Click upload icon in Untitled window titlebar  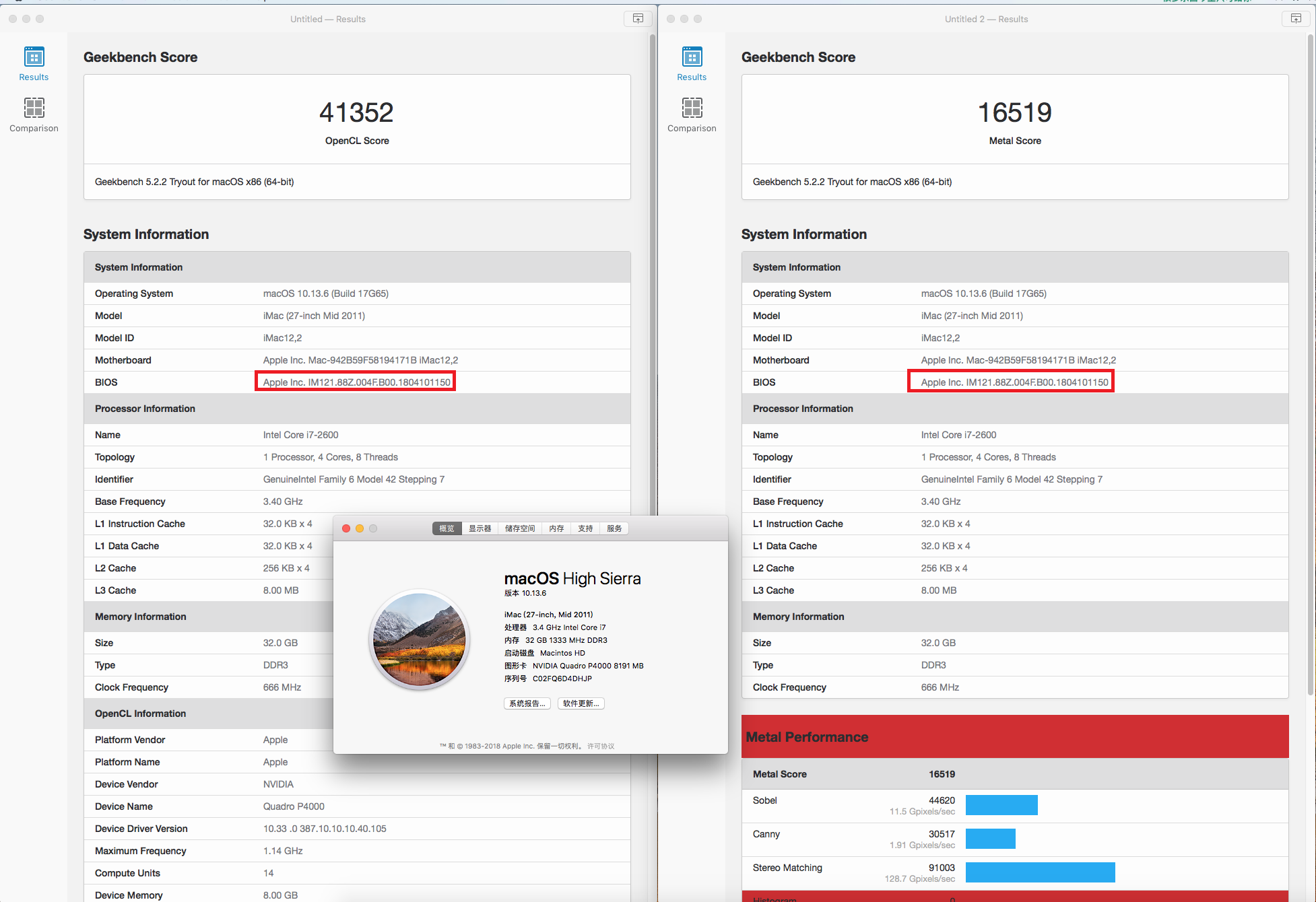pyautogui.click(x=637, y=19)
